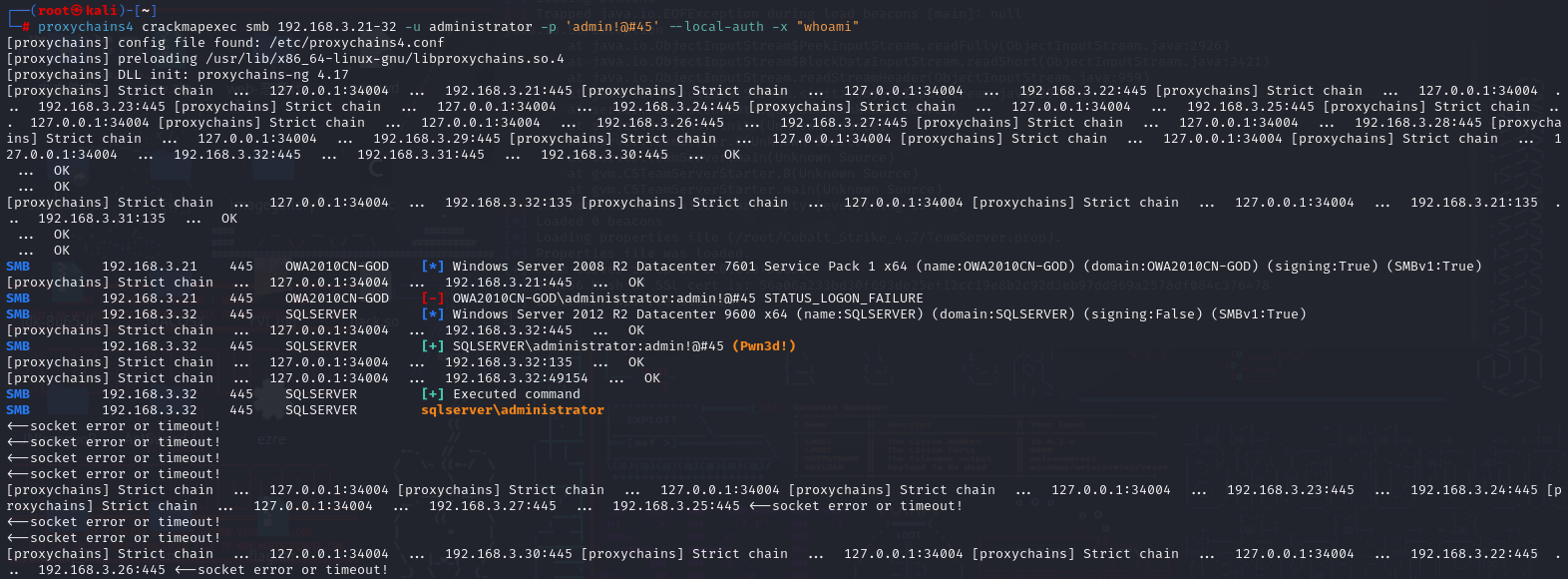The image size is (1568, 579).
Task: Click the 'proxychains4' command word
Action: click(85, 27)
